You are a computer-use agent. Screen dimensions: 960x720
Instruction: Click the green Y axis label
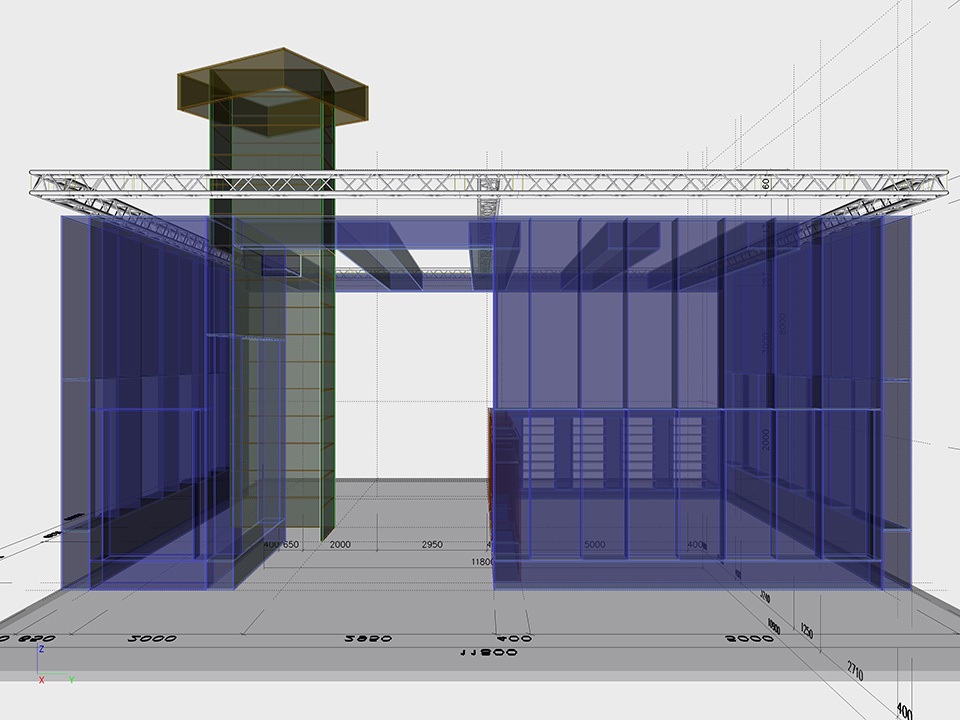tap(71, 680)
